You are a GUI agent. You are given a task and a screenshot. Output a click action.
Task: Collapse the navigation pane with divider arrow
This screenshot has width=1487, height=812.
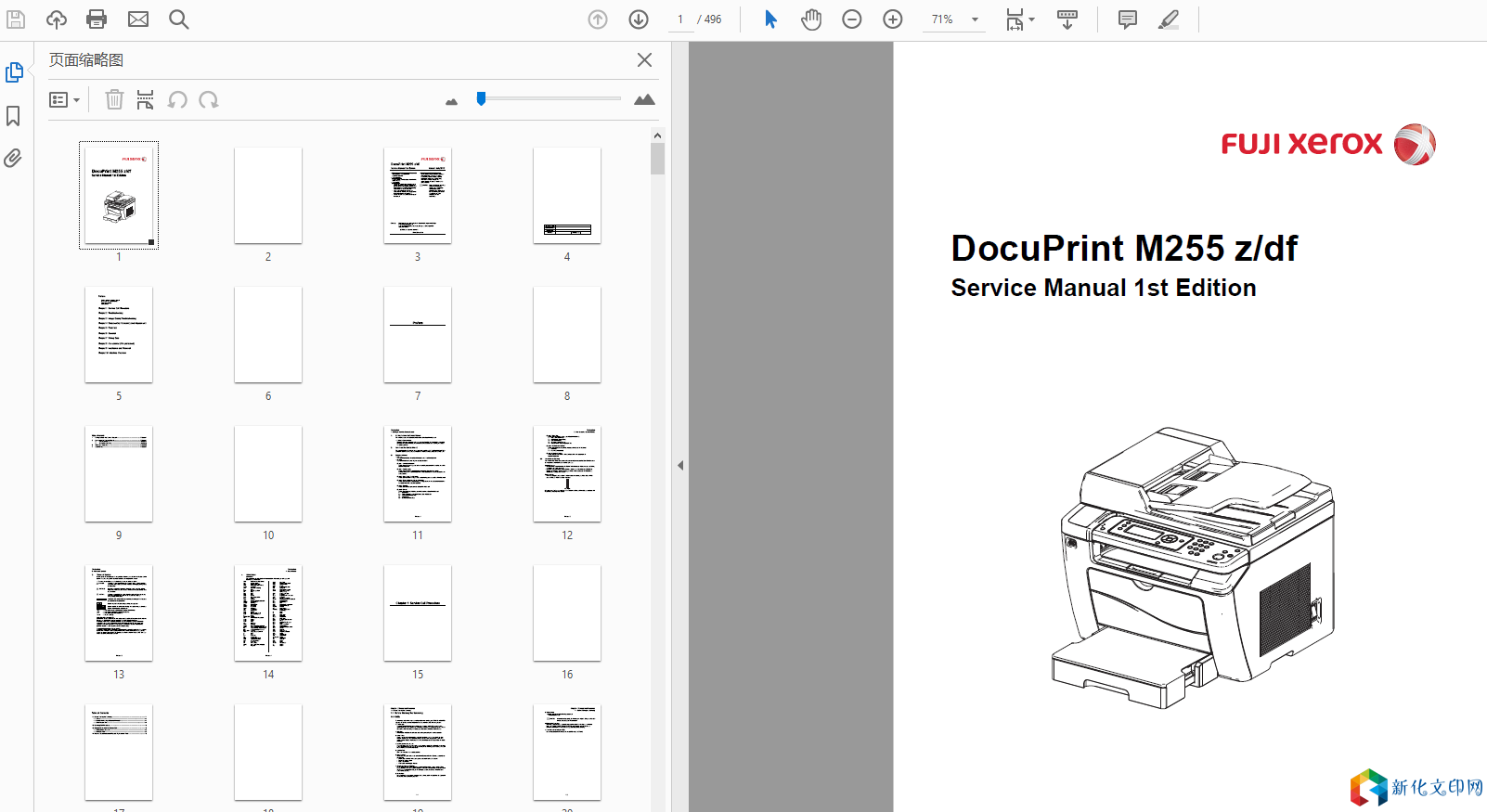click(680, 466)
